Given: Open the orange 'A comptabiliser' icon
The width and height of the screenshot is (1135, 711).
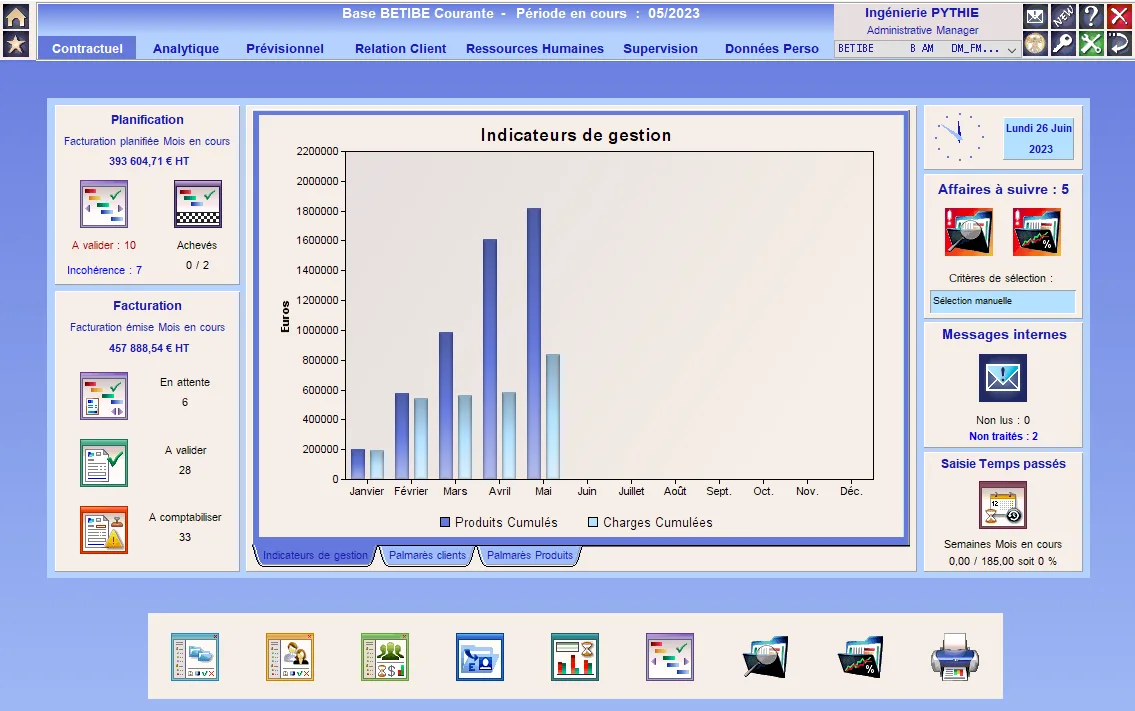Looking at the screenshot, I should click(104, 530).
